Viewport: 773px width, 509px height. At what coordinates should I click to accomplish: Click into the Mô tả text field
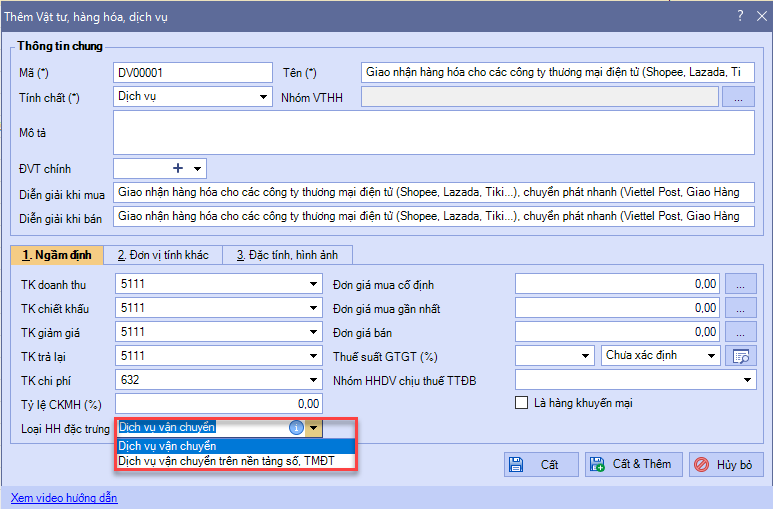coord(433,133)
